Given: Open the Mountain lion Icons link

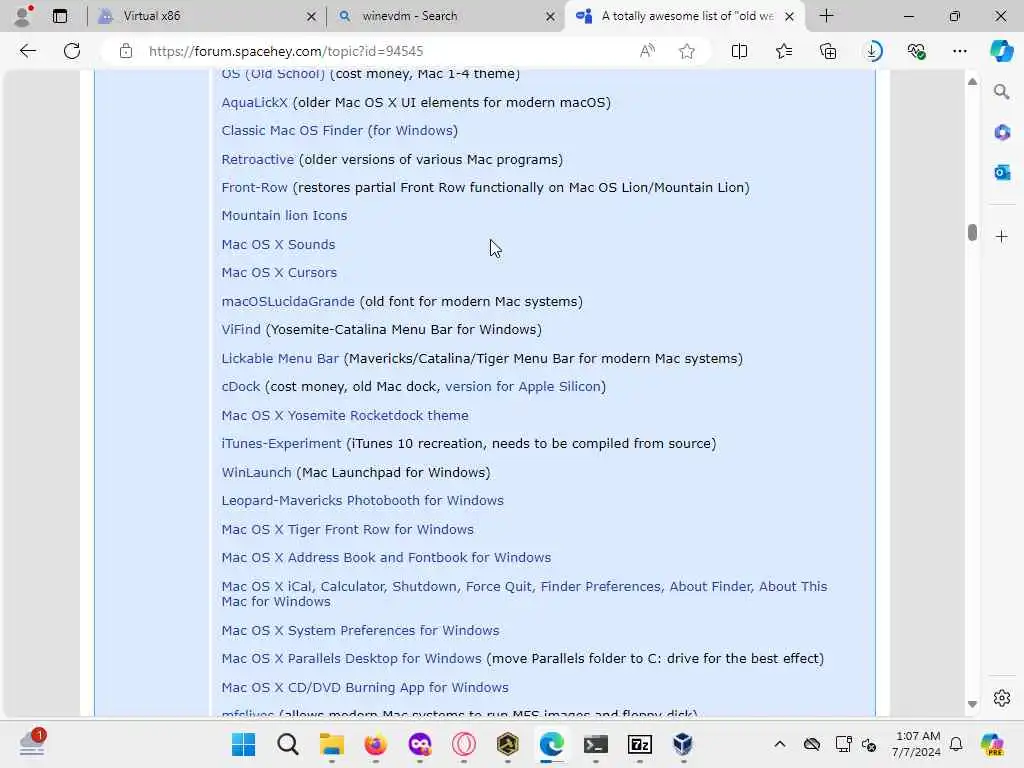Looking at the screenshot, I should tap(284, 216).
